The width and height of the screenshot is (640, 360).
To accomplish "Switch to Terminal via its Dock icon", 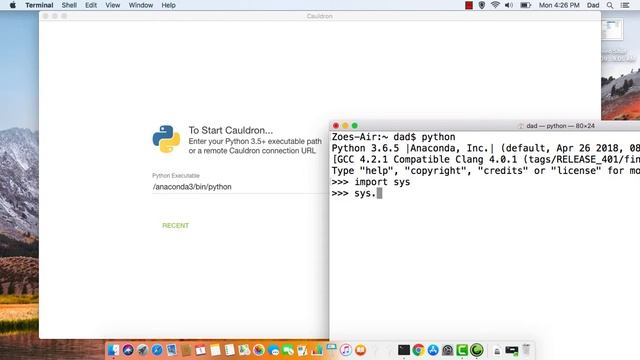I will click(x=404, y=350).
